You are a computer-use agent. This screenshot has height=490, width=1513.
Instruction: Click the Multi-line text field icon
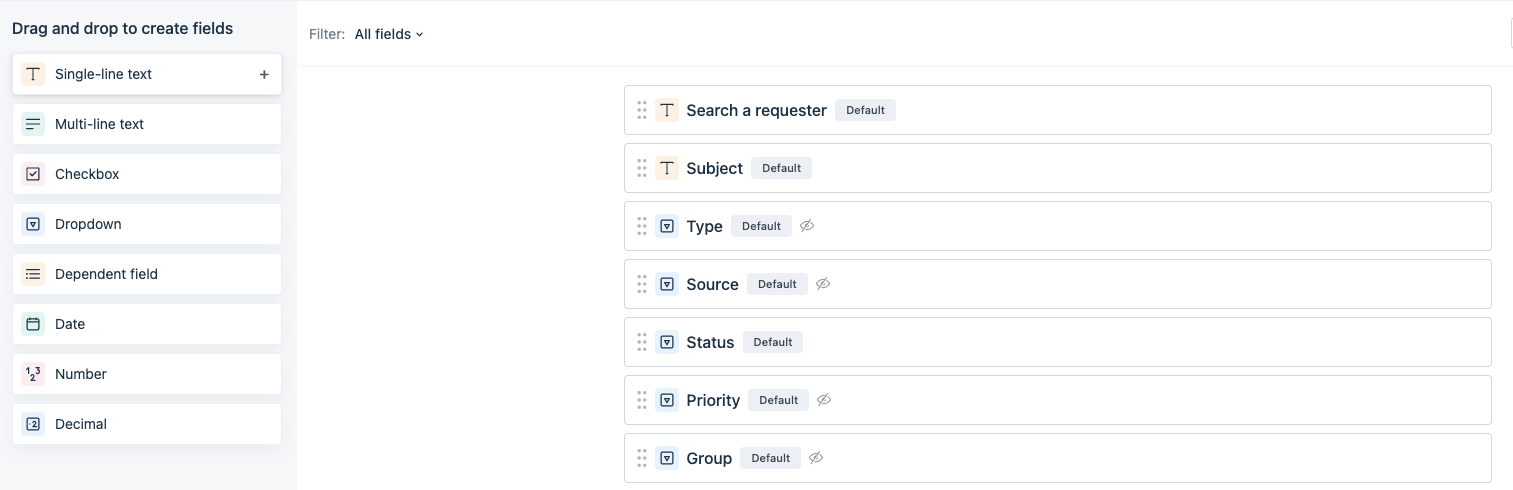[33, 124]
